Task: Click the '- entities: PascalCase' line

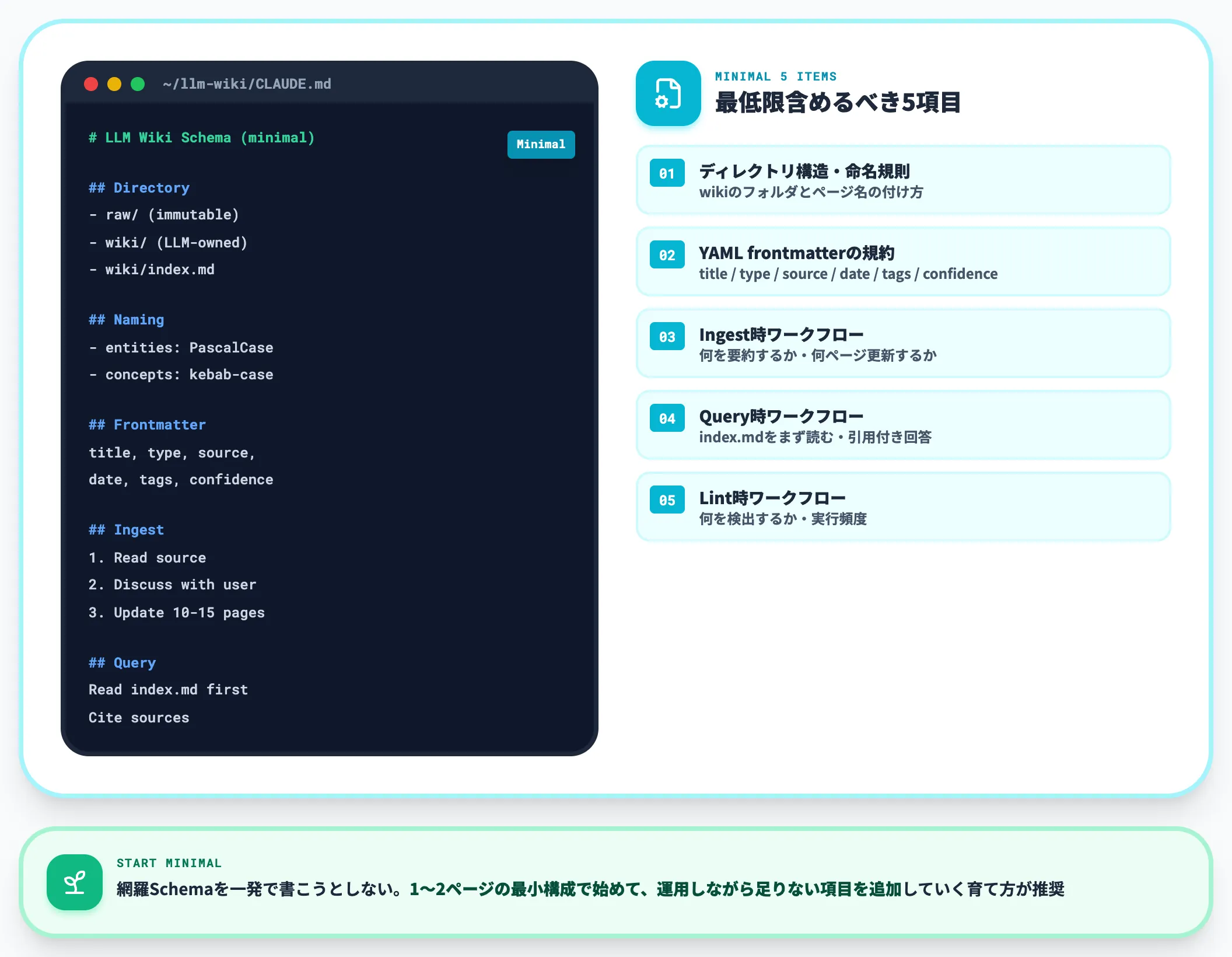Action: pos(181,348)
